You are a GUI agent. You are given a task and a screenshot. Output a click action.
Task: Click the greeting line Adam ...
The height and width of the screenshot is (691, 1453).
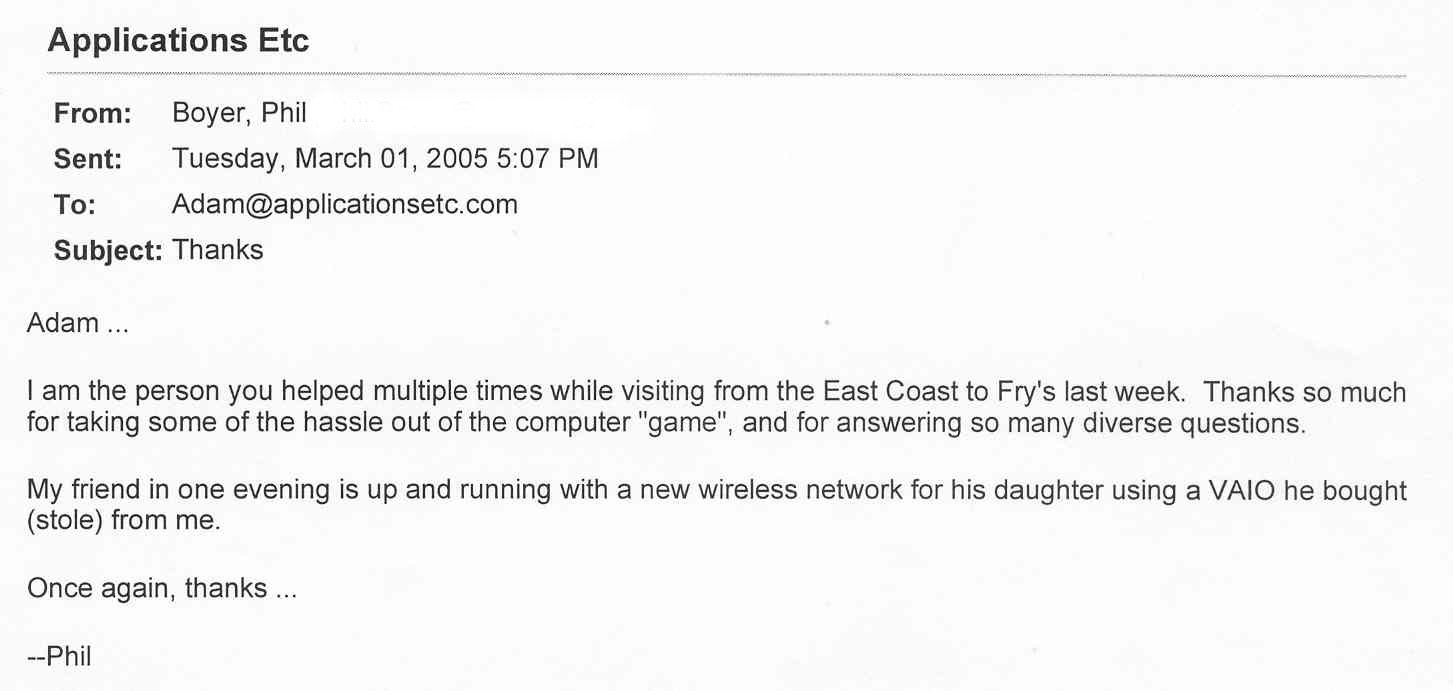click(78, 323)
